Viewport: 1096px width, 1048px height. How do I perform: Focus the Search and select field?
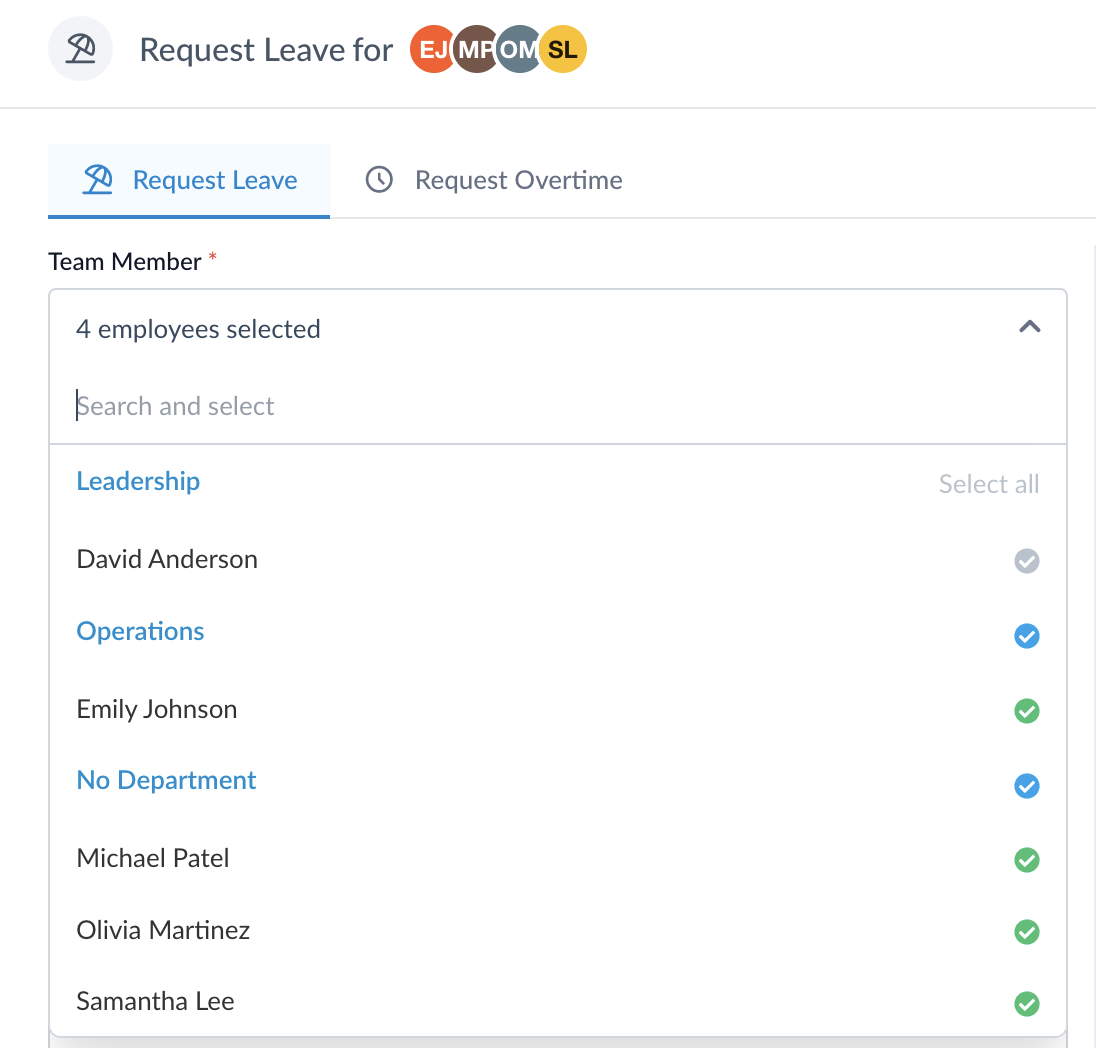558,405
